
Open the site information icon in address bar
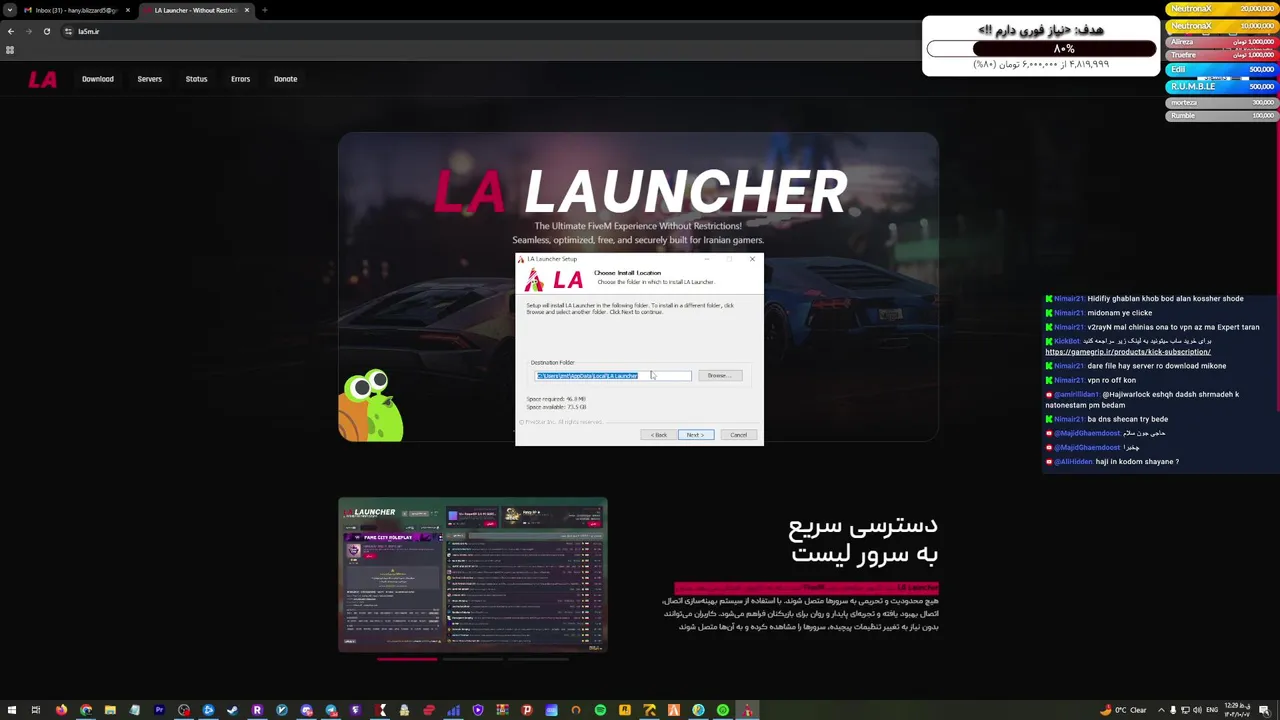(x=68, y=31)
